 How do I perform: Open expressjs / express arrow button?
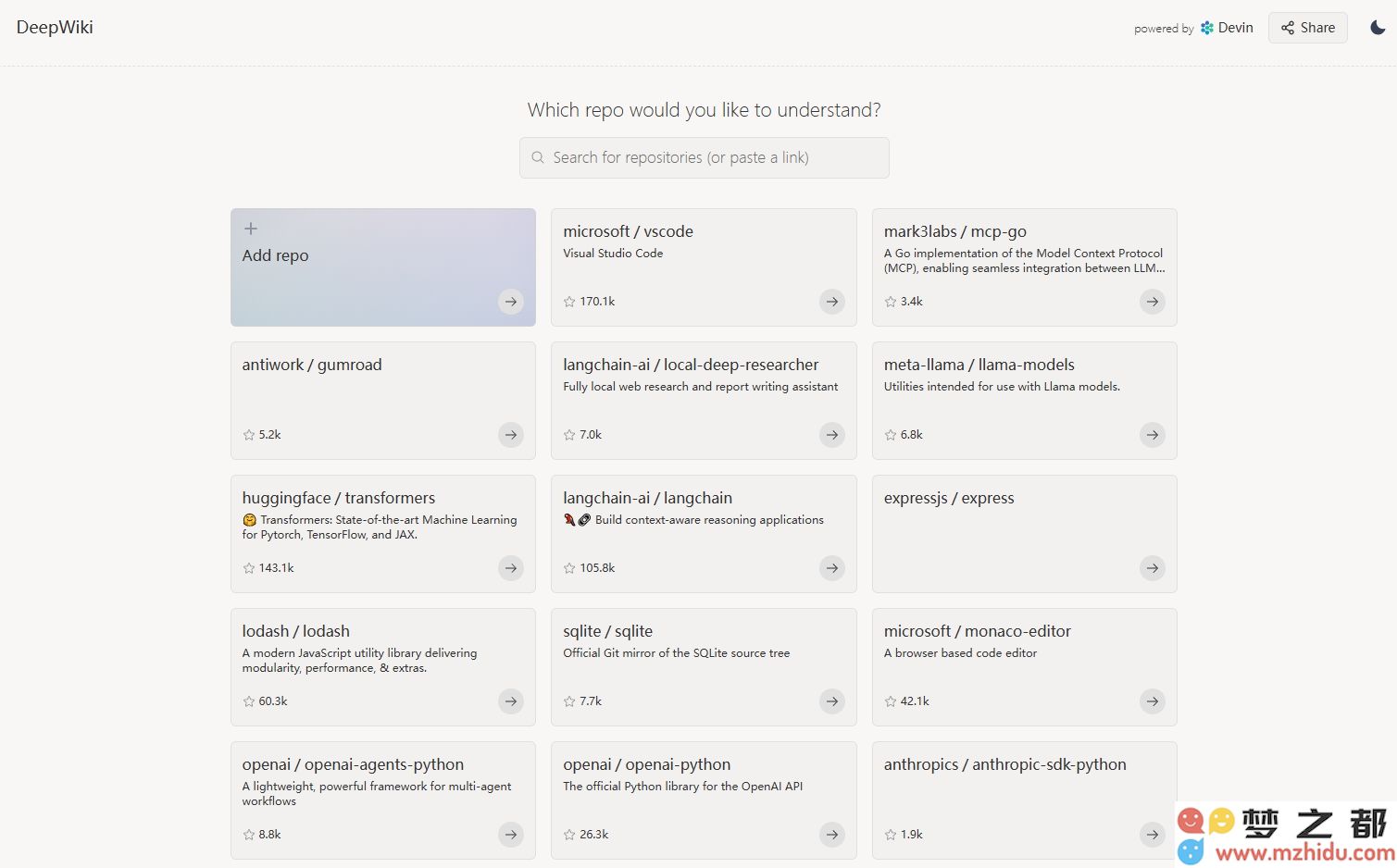point(1153,568)
